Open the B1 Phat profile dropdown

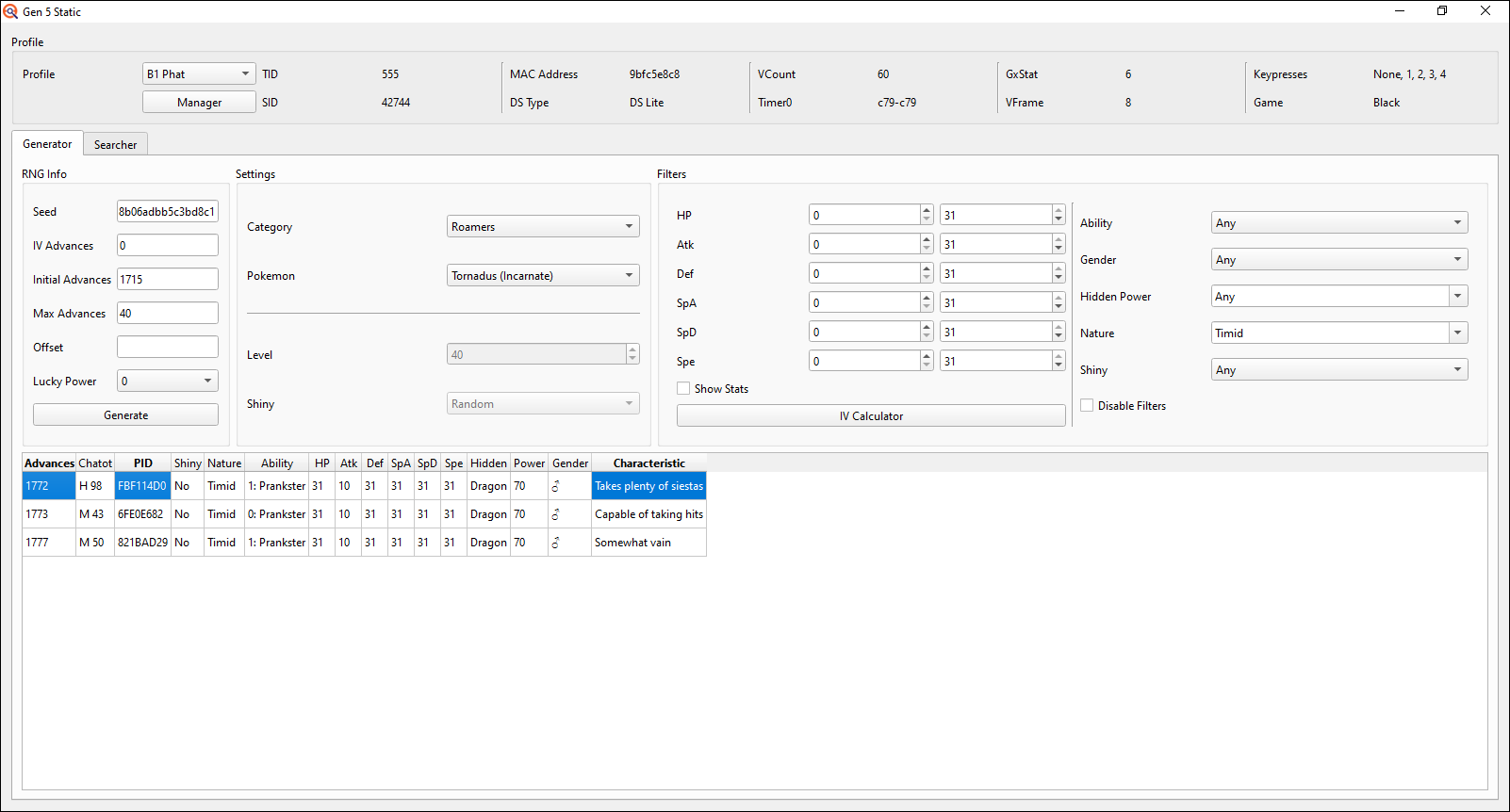[x=199, y=73]
